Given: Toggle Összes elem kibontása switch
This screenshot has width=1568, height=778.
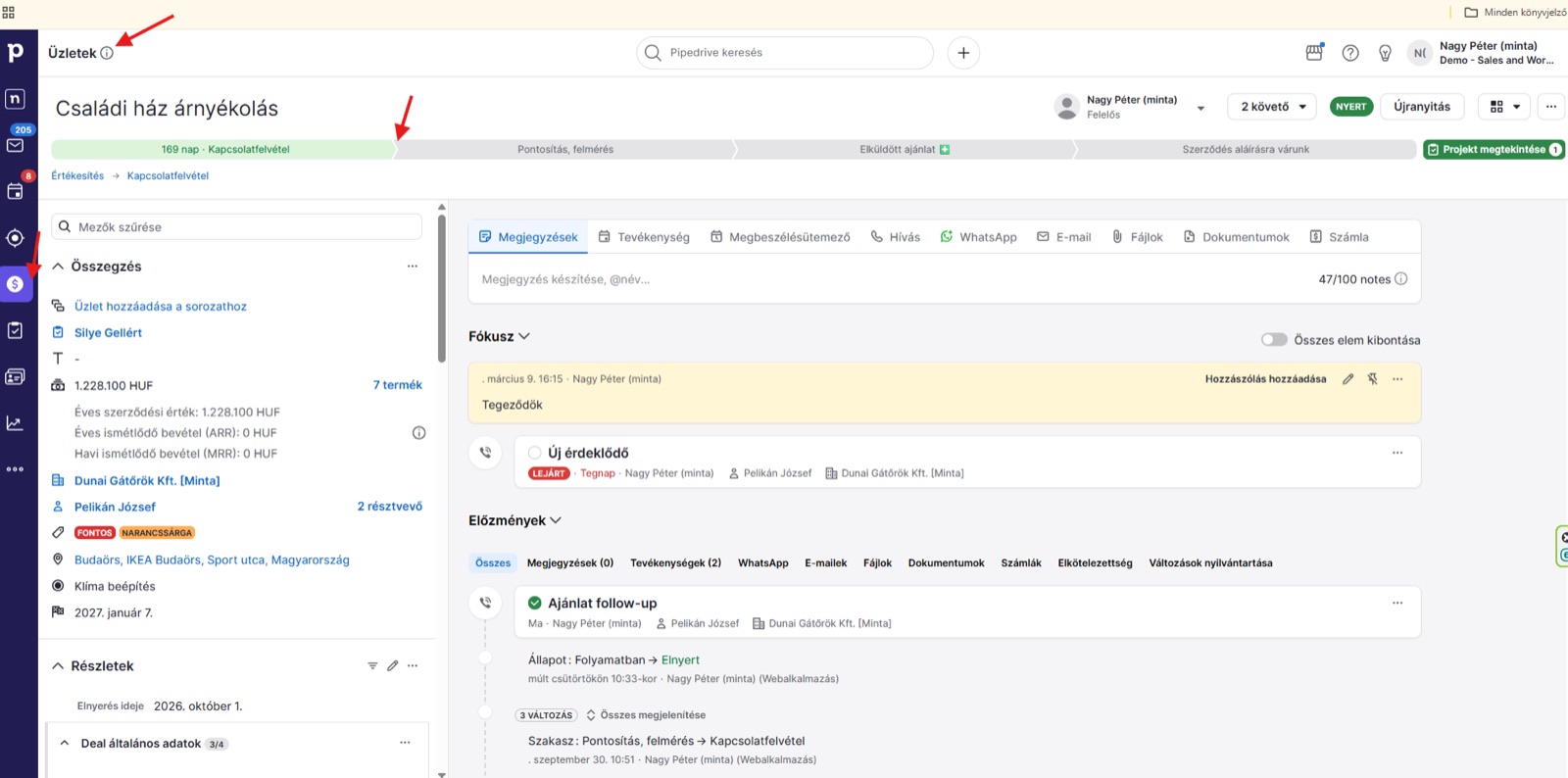Looking at the screenshot, I should [x=1274, y=340].
